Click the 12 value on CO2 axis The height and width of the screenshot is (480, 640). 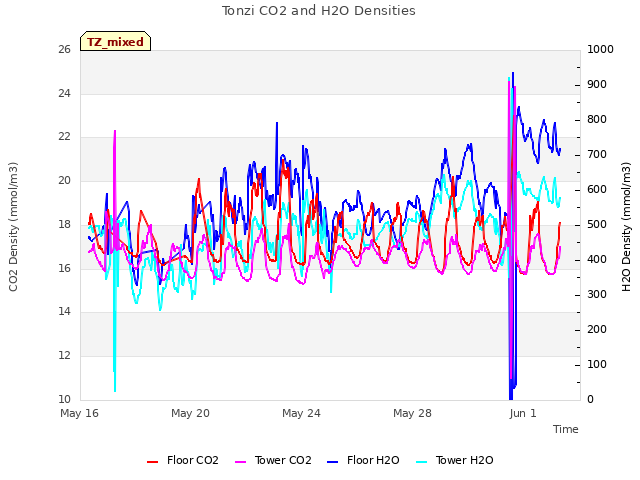(x=64, y=356)
